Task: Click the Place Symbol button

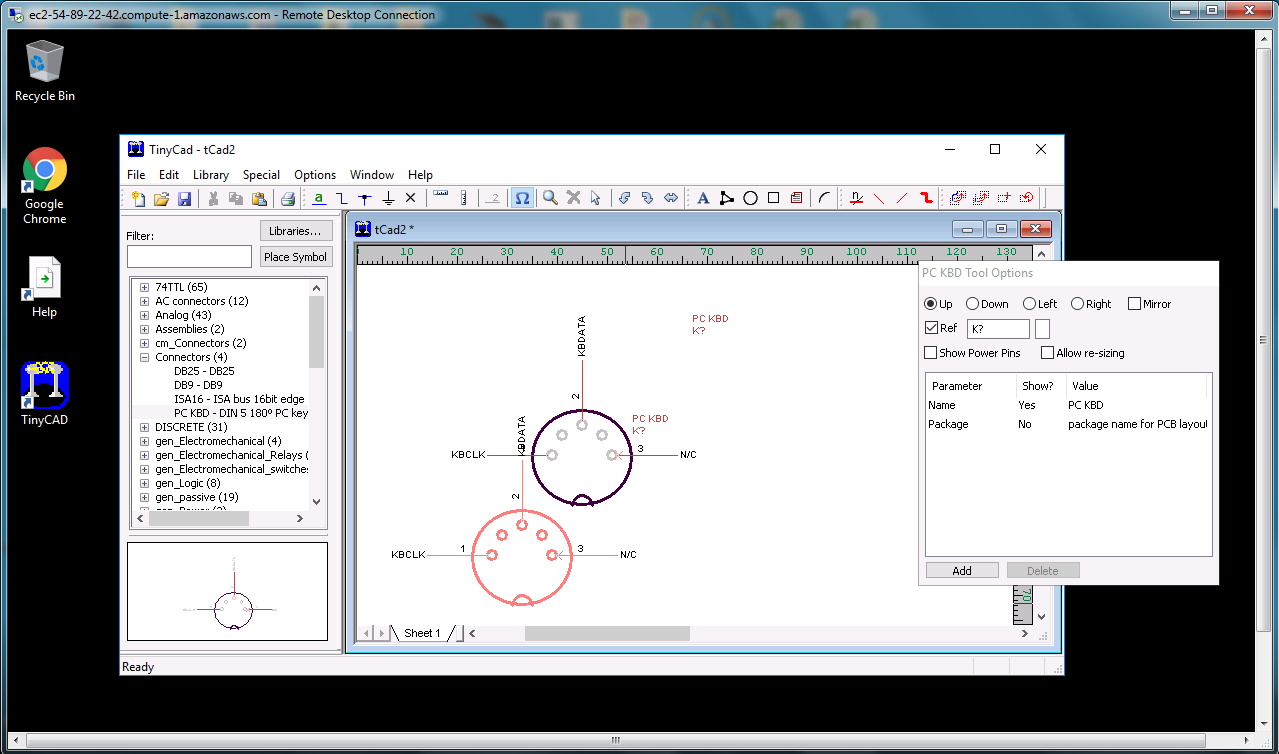Action: click(295, 257)
